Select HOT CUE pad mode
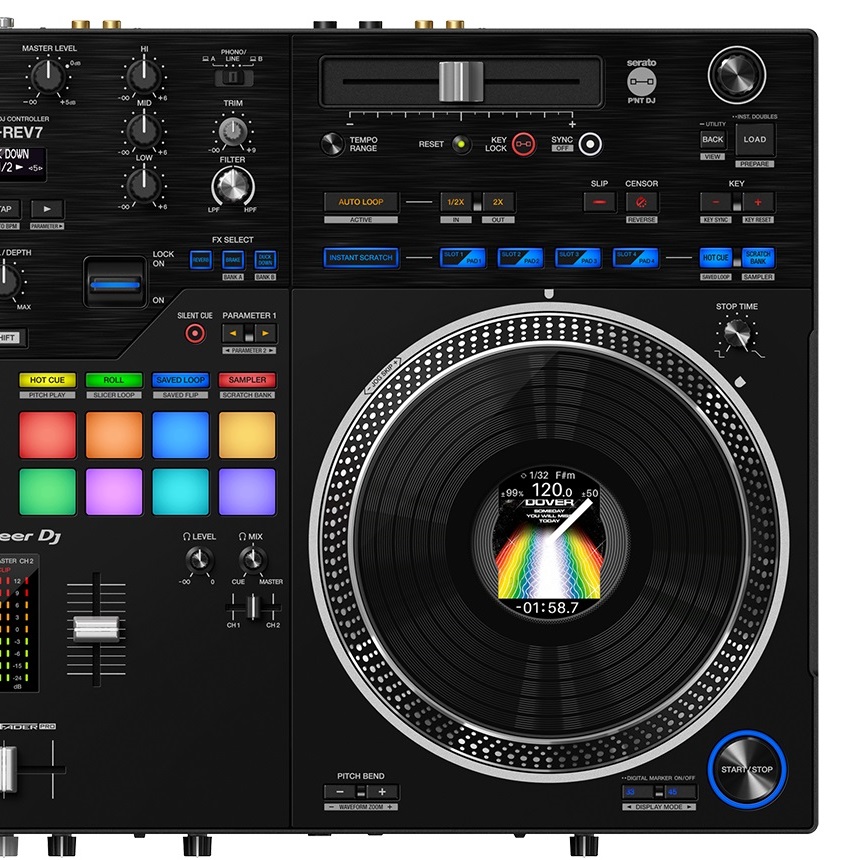Screen dimensions: 860x860 click(x=47, y=380)
